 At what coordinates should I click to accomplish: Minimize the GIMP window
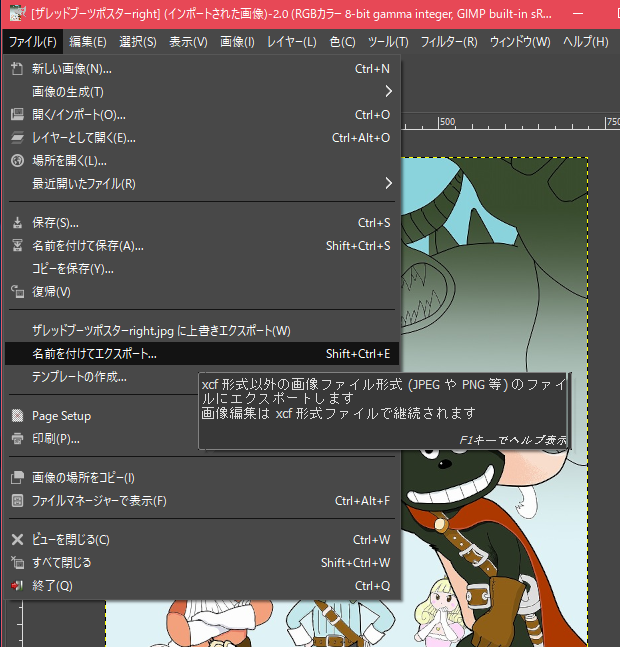[578, 14]
